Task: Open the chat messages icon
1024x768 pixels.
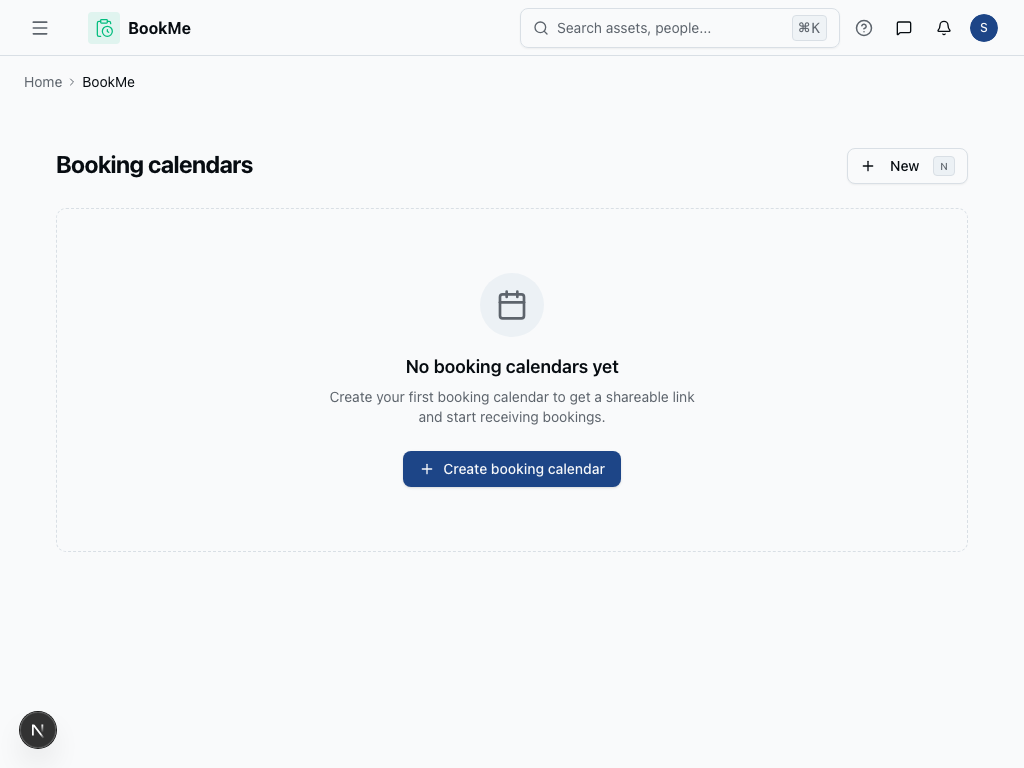Action: pos(904,28)
